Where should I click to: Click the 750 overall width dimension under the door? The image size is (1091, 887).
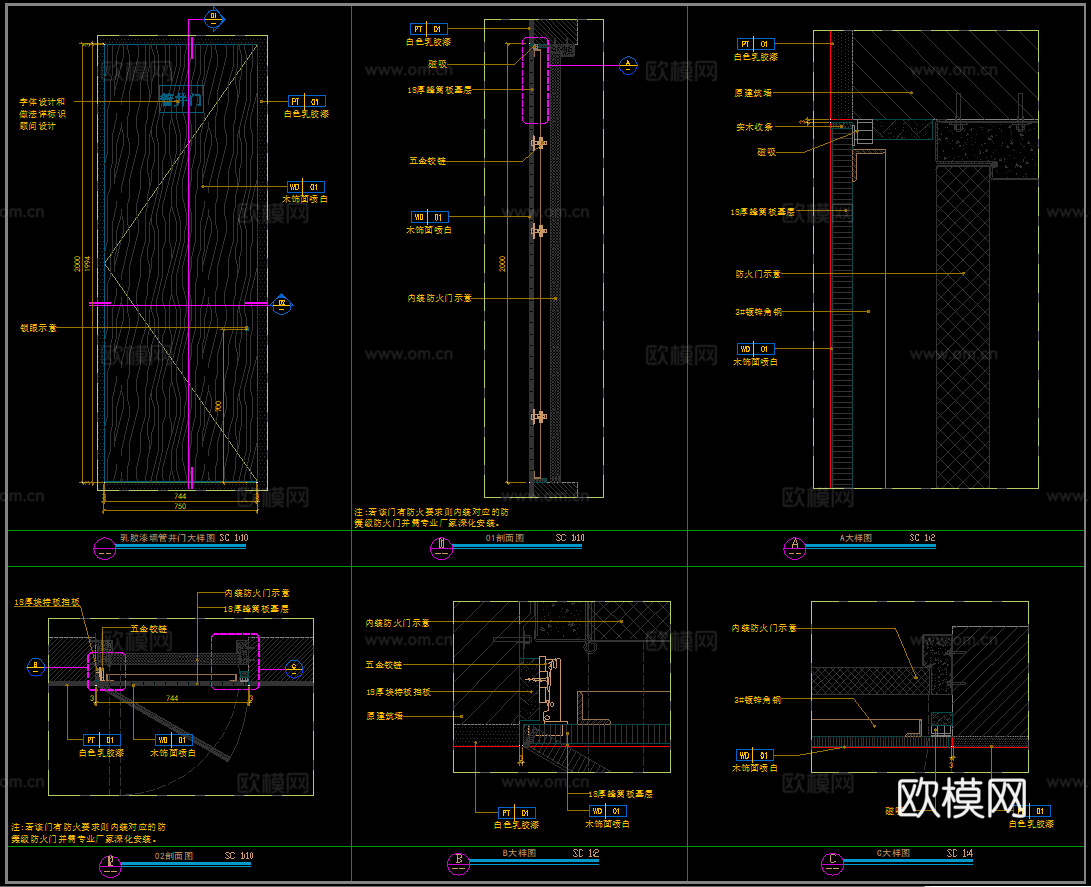click(x=180, y=506)
